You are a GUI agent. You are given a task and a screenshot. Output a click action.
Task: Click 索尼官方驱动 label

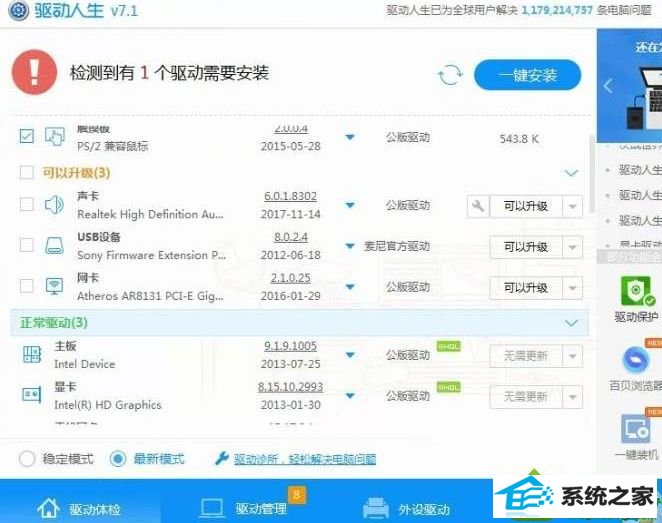[397, 246]
